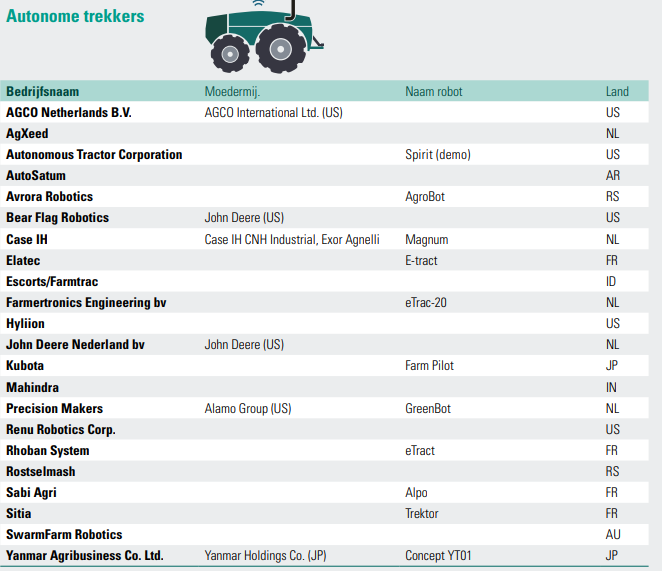Click the AgXeed company name
This screenshot has height=571, width=662.
point(27,134)
